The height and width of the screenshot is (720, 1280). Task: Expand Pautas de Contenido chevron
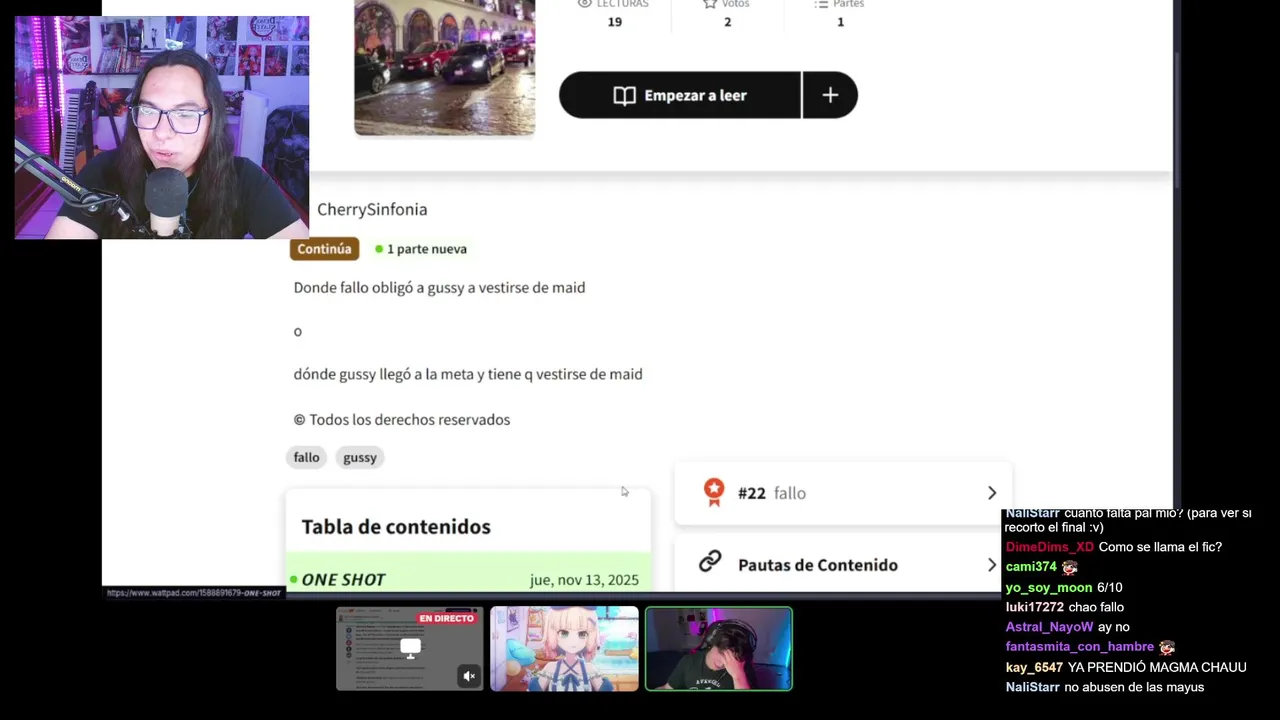[991, 565]
